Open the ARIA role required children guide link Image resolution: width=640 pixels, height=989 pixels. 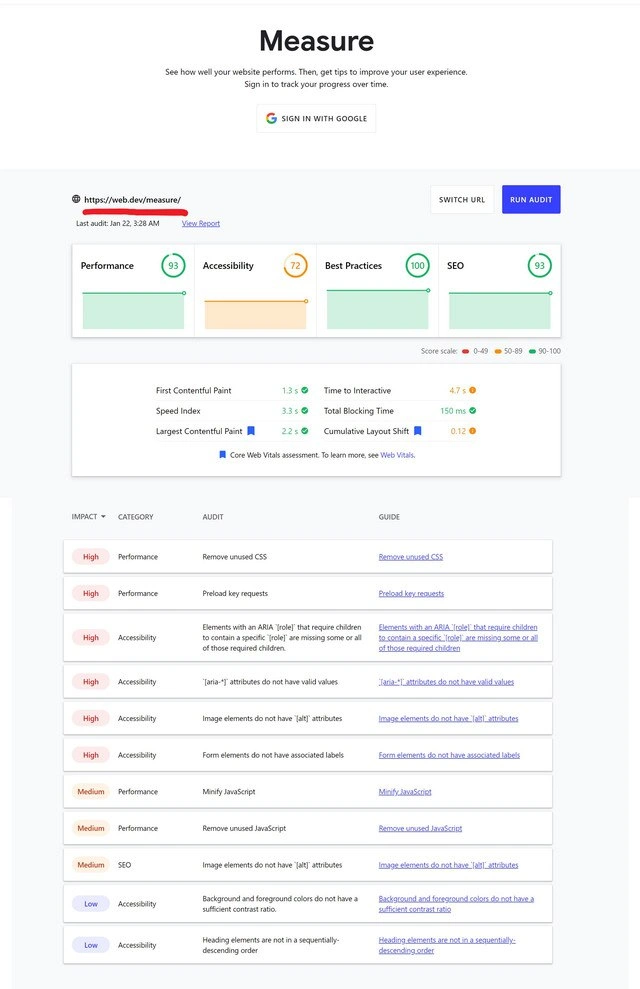point(458,638)
